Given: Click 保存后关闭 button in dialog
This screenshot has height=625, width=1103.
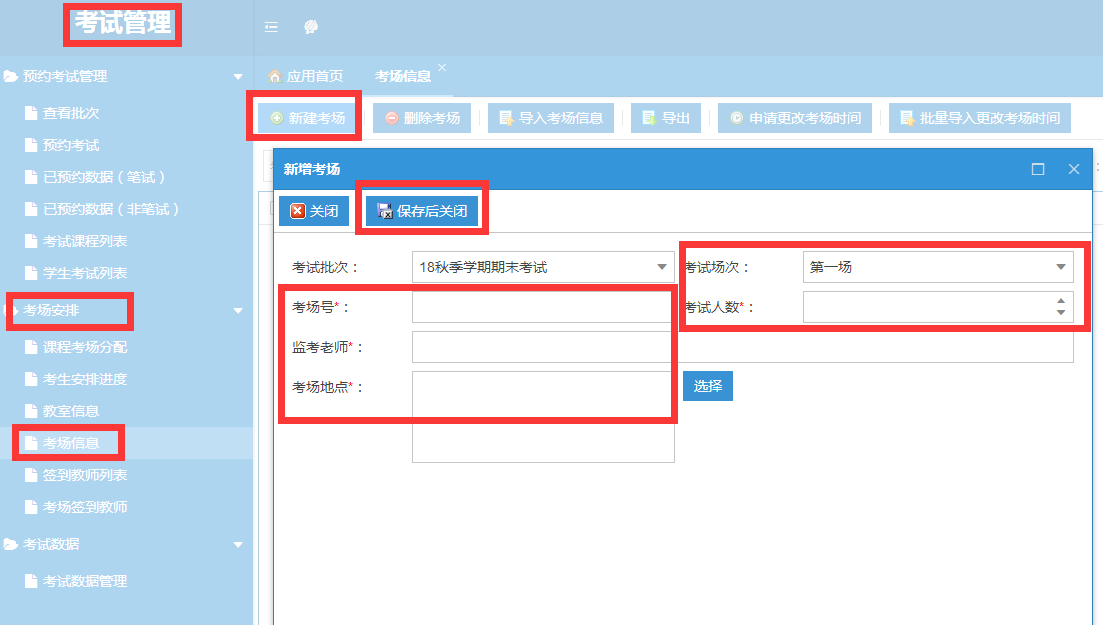Looking at the screenshot, I should 422,211.
